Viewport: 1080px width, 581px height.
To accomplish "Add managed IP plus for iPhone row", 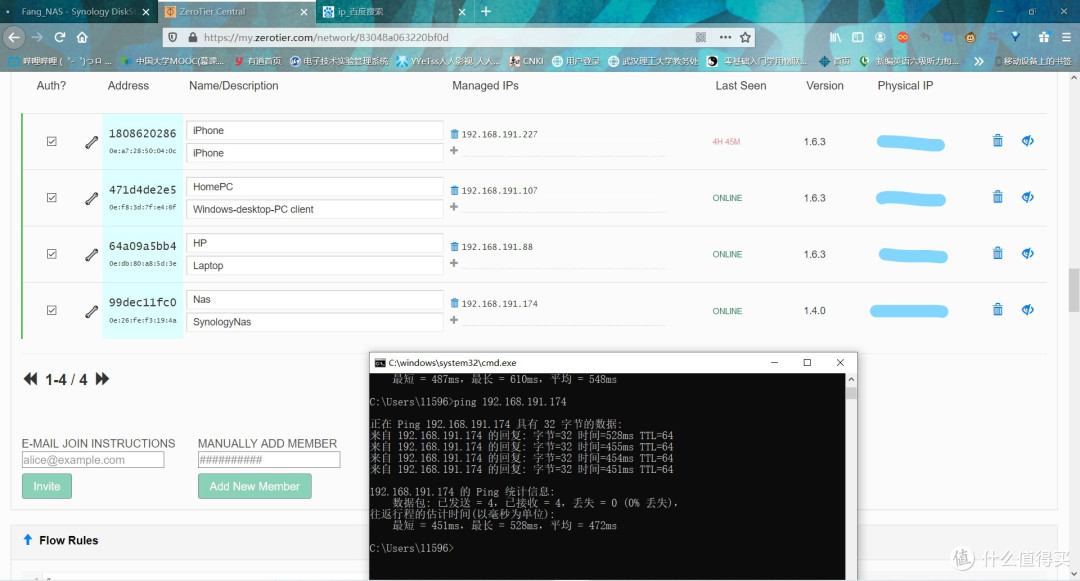I will 454,150.
